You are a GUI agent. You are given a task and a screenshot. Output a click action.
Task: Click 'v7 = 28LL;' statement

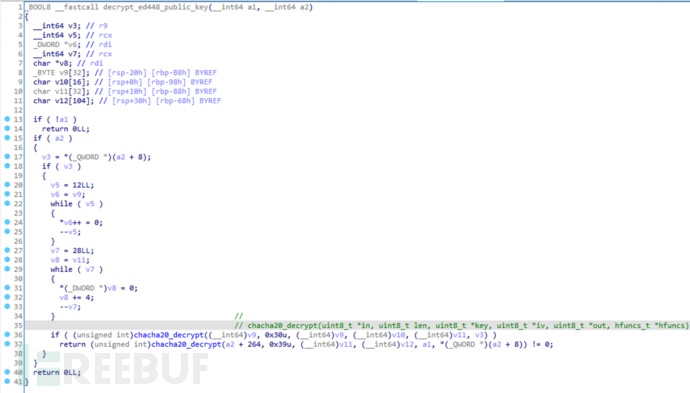73,250
